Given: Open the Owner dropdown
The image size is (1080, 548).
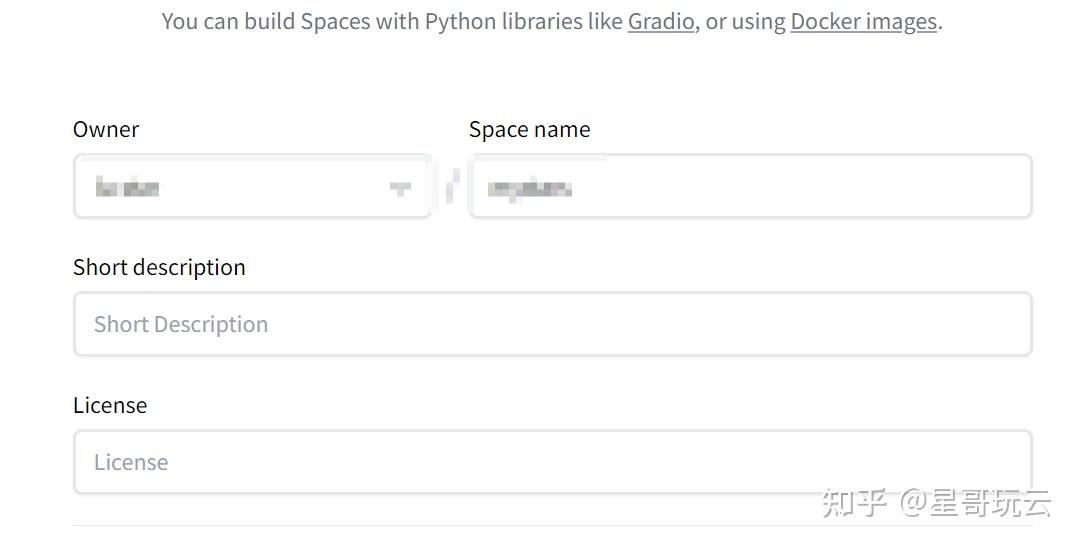Looking at the screenshot, I should [252, 187].
